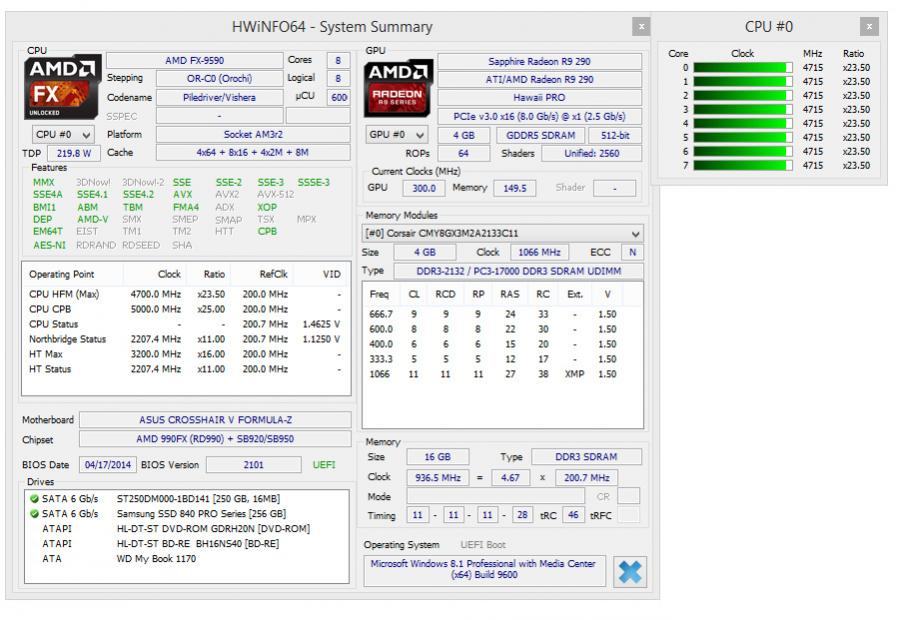Open the GPU #0 selector dropdown
Image resolution: width=899 pixels, height=620 pixels.
point(396,135)
